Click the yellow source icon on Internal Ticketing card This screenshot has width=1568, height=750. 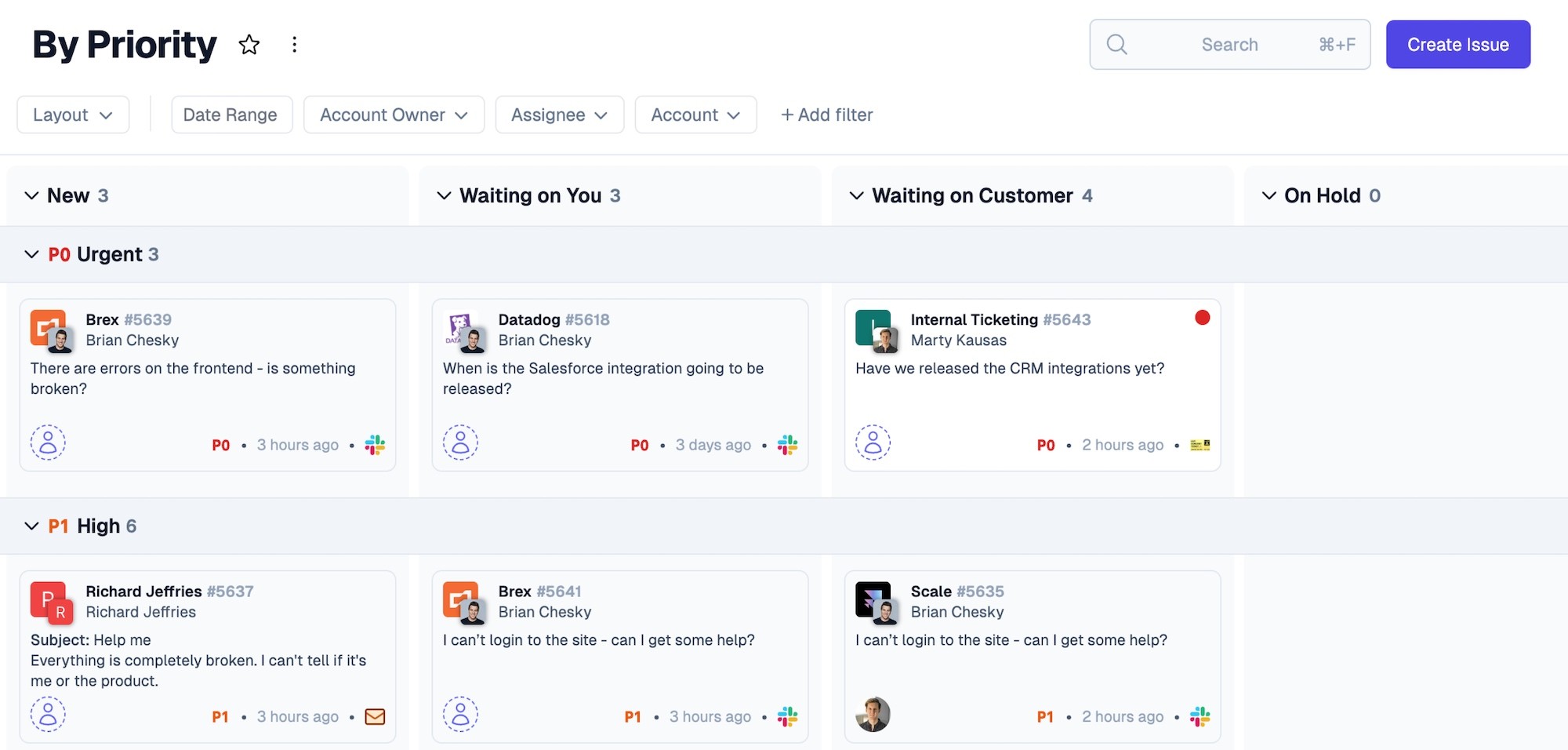point(1200,445)
